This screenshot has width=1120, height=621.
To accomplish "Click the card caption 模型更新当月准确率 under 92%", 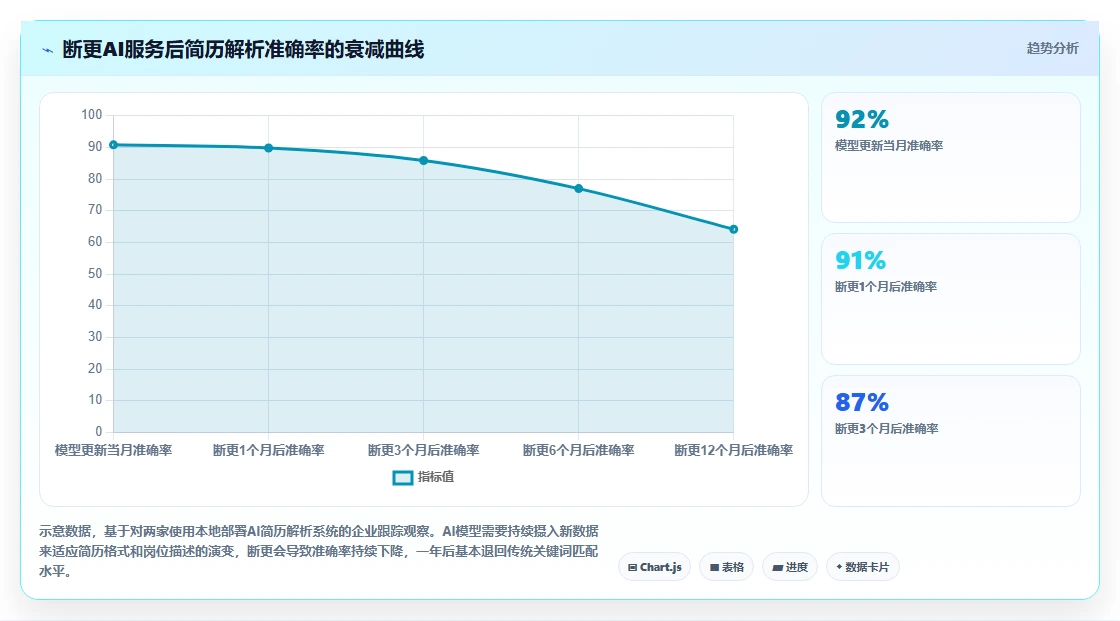I will (x=889, y=146).
